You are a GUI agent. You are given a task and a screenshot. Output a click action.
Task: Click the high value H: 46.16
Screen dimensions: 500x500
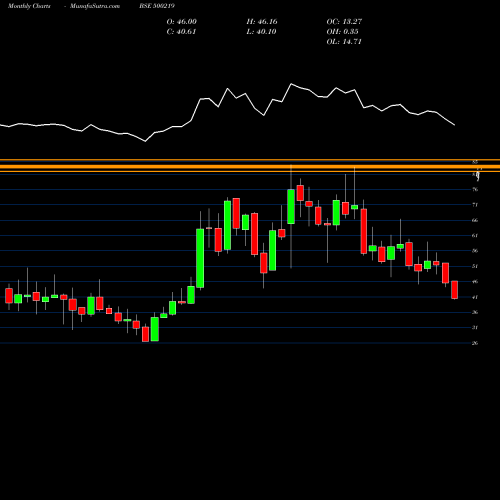click(262, 22)
